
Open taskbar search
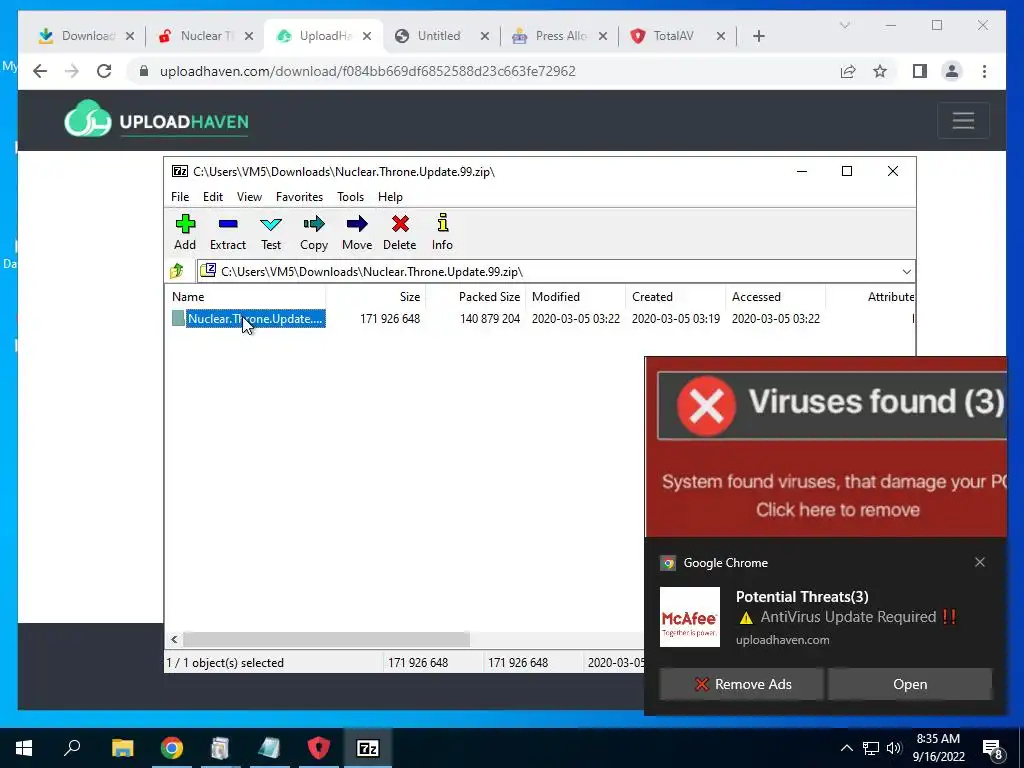click(72, 748)
